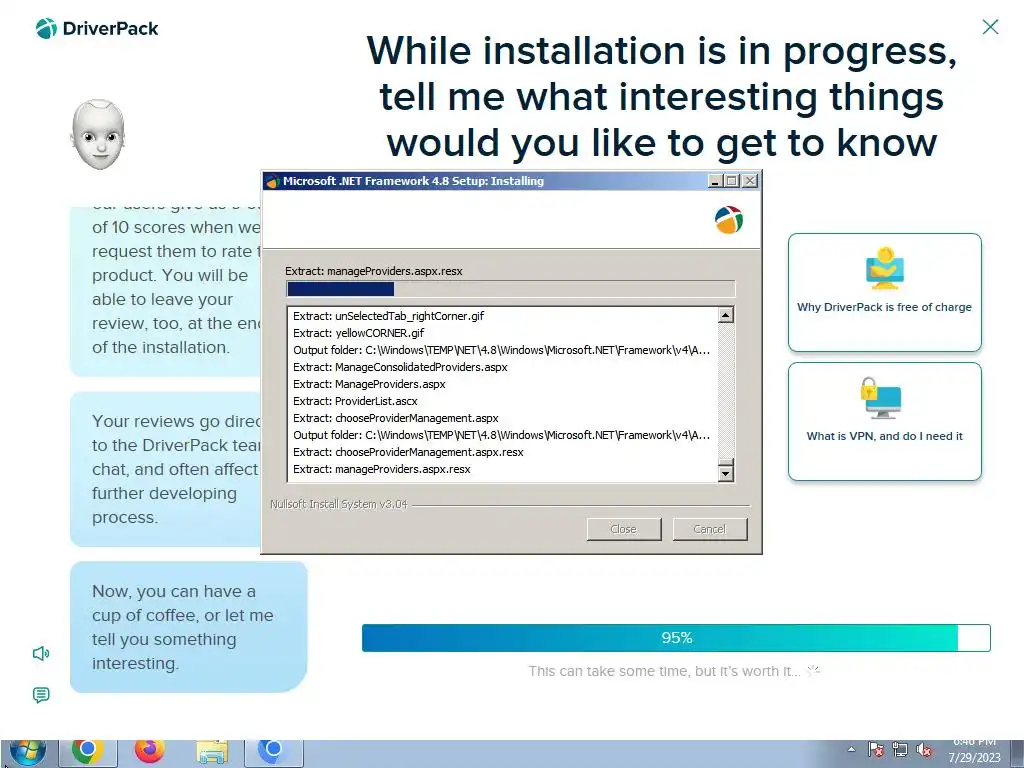Click the scroll-down arrow of the extraction log
Viewport: 1024px width, 768px height.
[x=726, y=473]
